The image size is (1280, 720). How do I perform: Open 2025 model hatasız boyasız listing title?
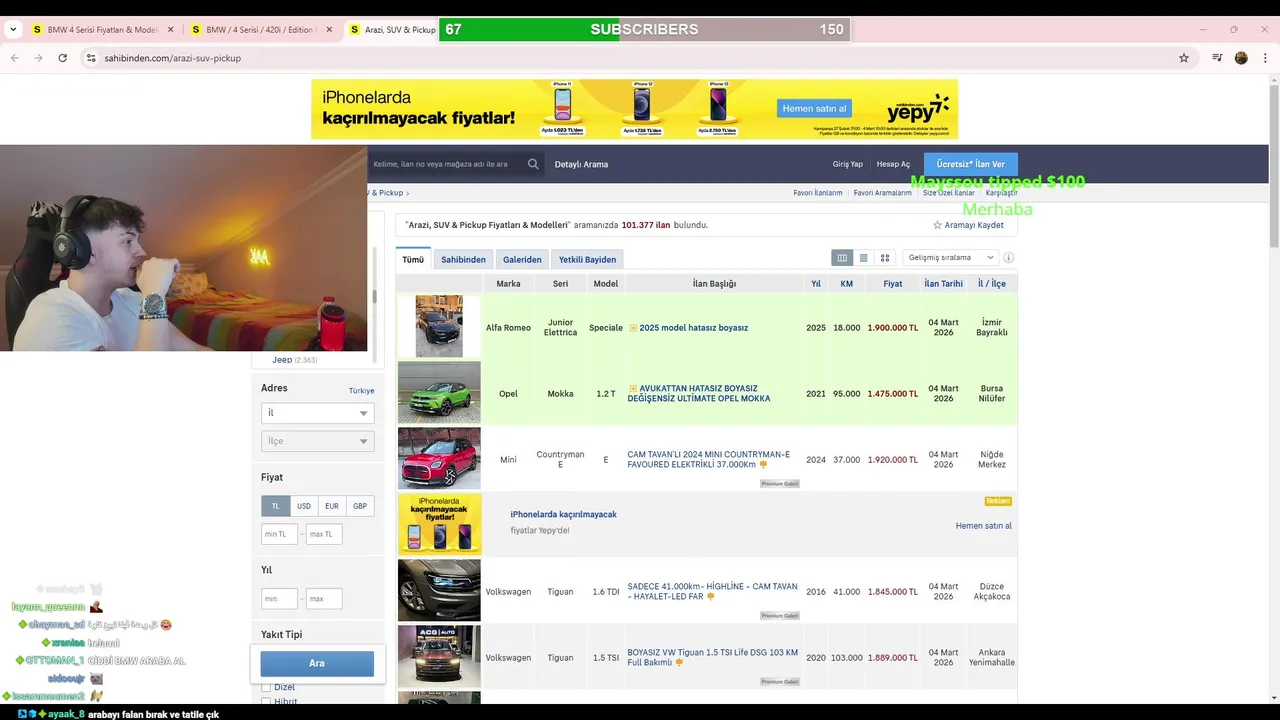[x=693, y=328]
